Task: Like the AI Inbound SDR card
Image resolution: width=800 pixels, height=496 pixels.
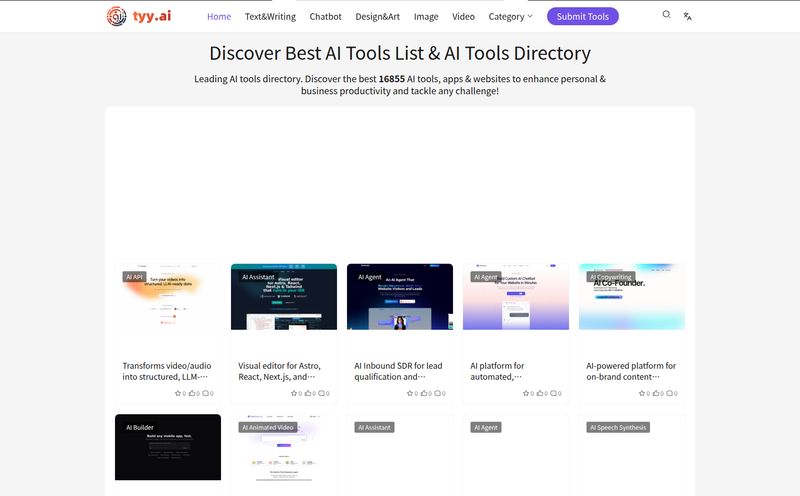Action: point(423,393)
